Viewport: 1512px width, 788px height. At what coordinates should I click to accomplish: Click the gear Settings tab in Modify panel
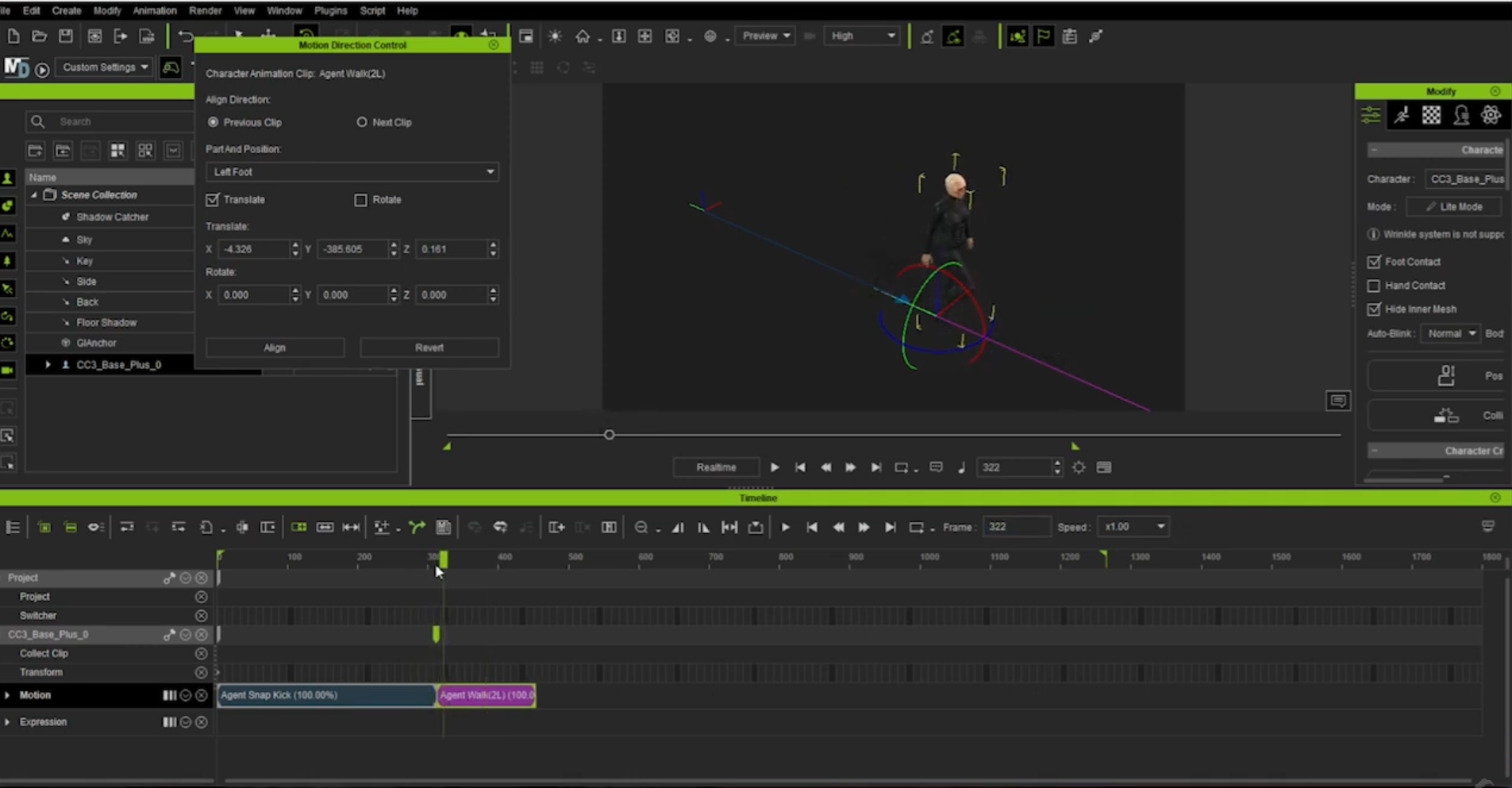[1491, 116]
